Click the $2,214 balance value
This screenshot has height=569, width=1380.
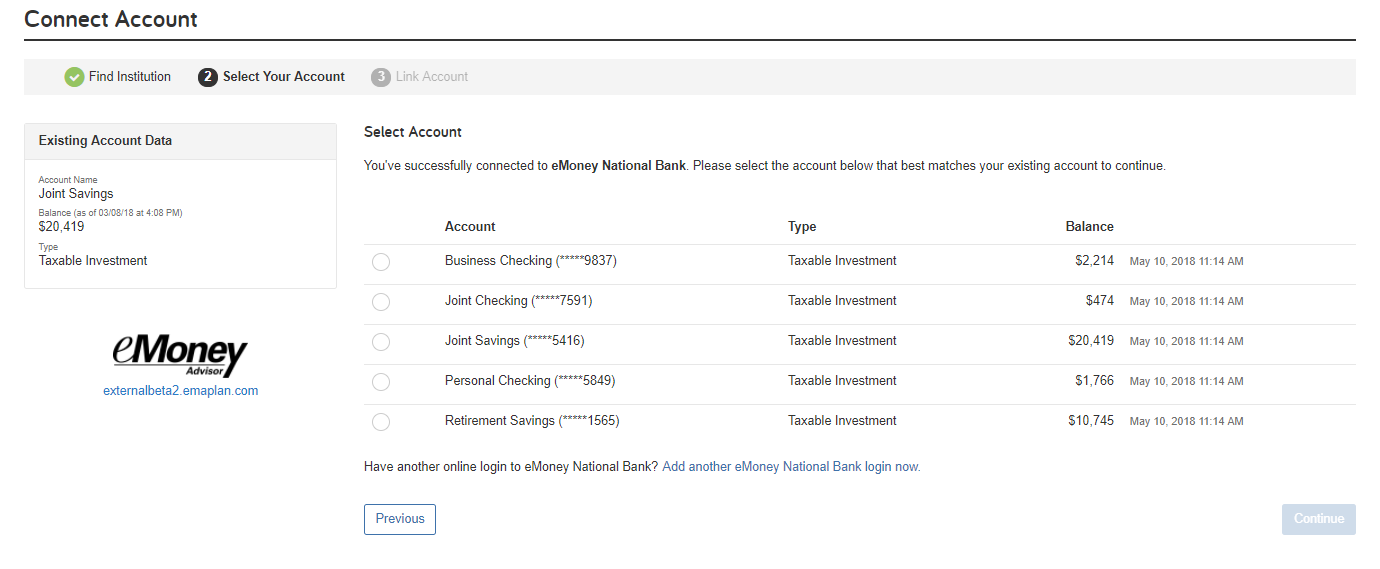1095,261
